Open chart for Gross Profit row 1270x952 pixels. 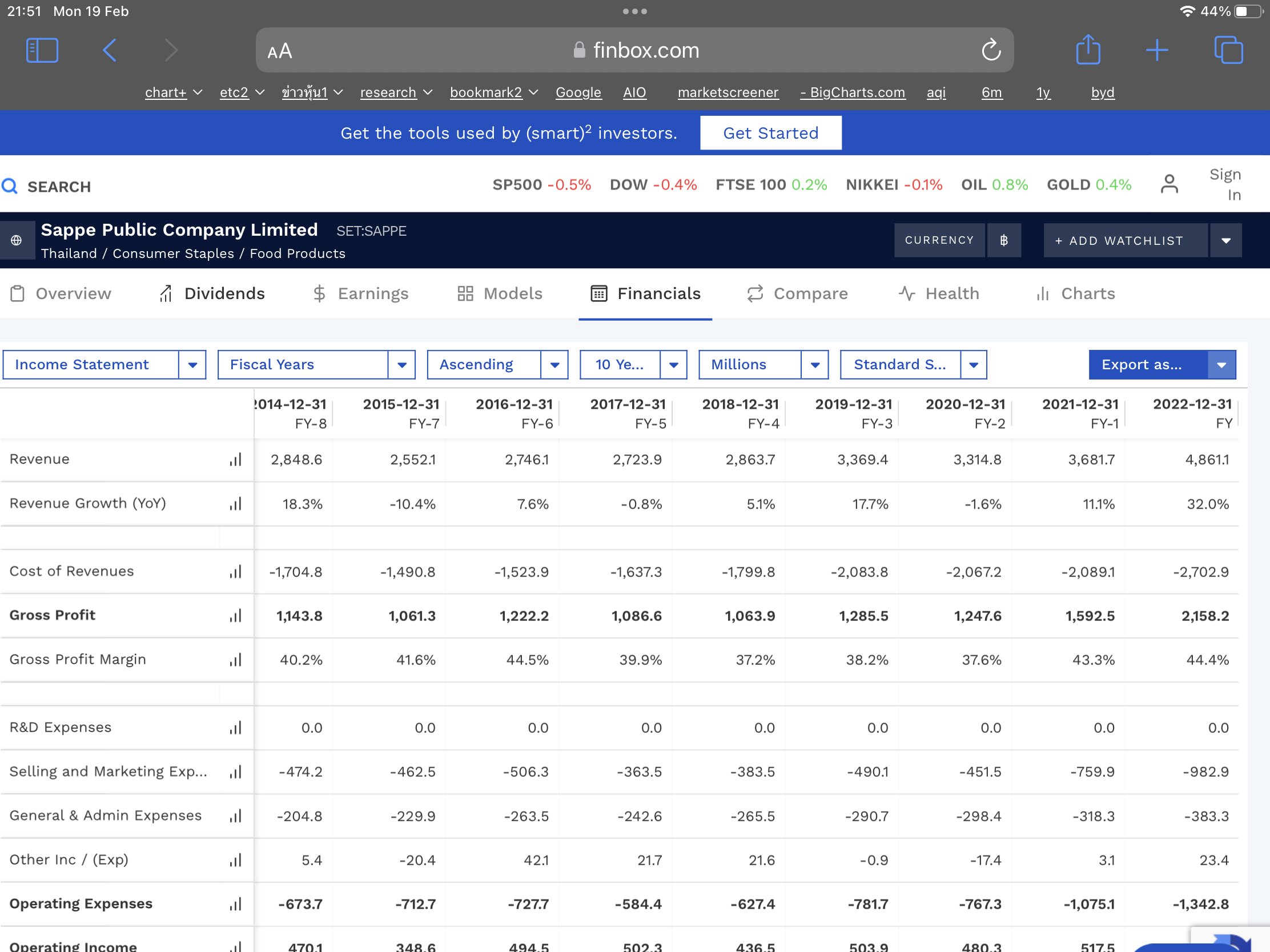235,616
